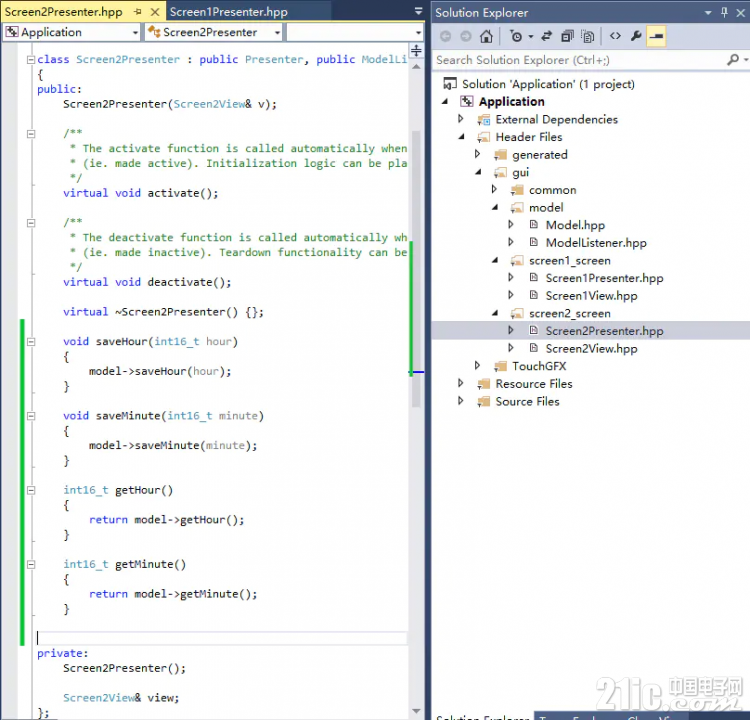Select the Model.hpp file icon
This screenshot has width=750, height=720.
534,224
